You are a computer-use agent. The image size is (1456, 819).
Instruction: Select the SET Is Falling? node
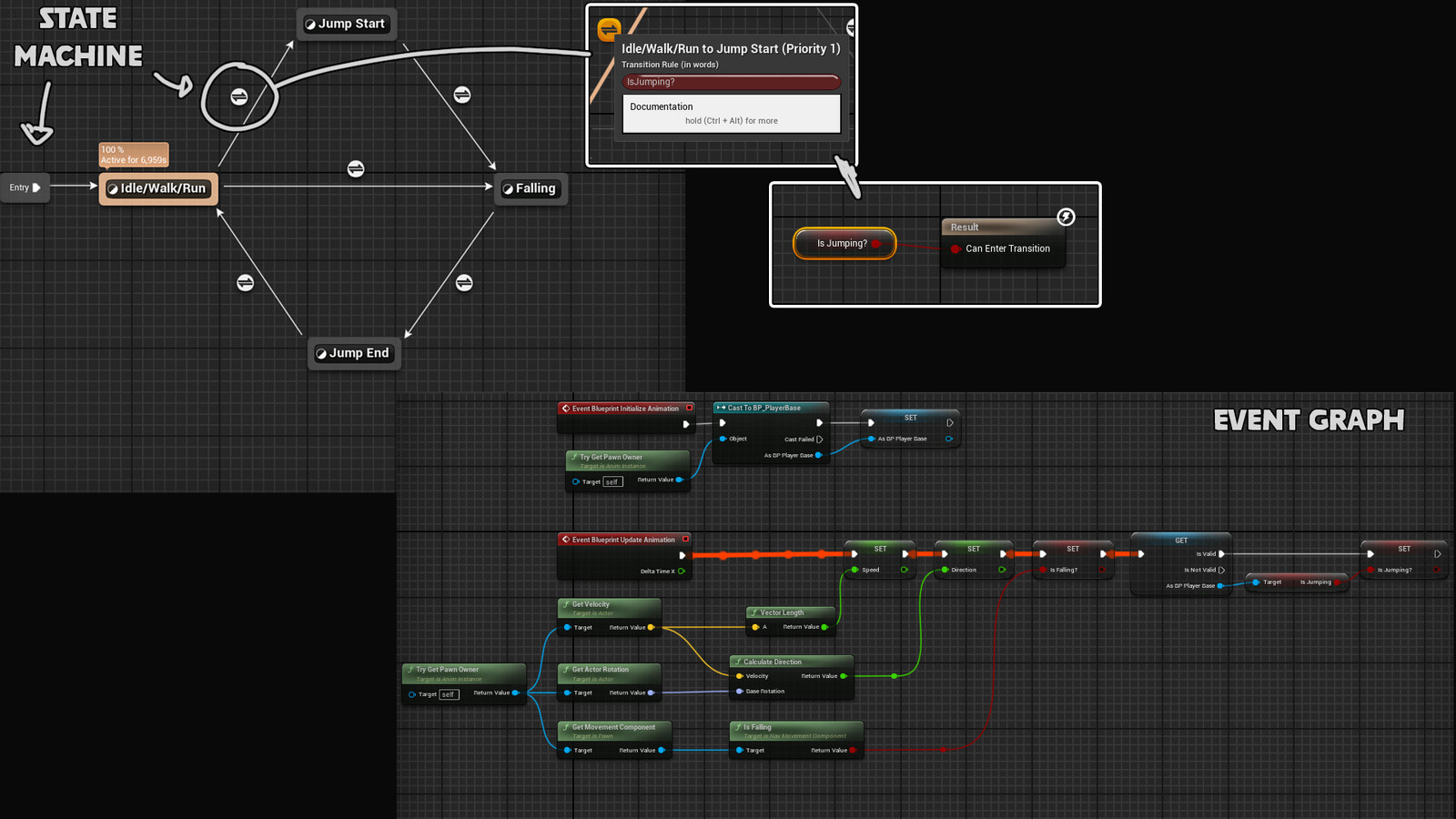[1073, 560]
